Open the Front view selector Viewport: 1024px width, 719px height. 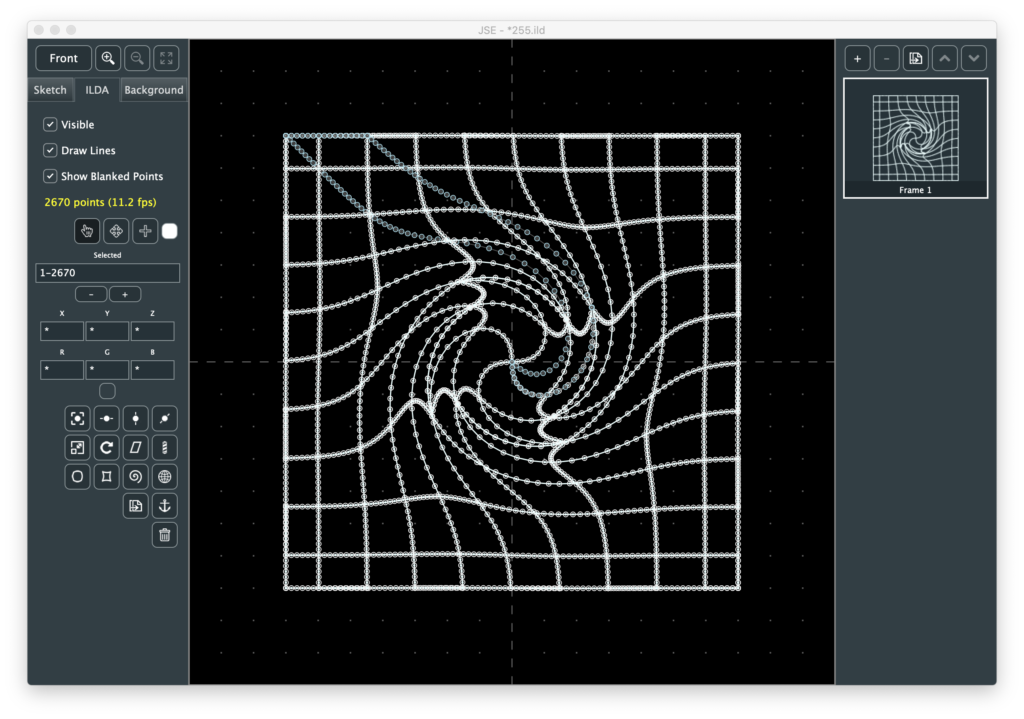pos(63,58)
